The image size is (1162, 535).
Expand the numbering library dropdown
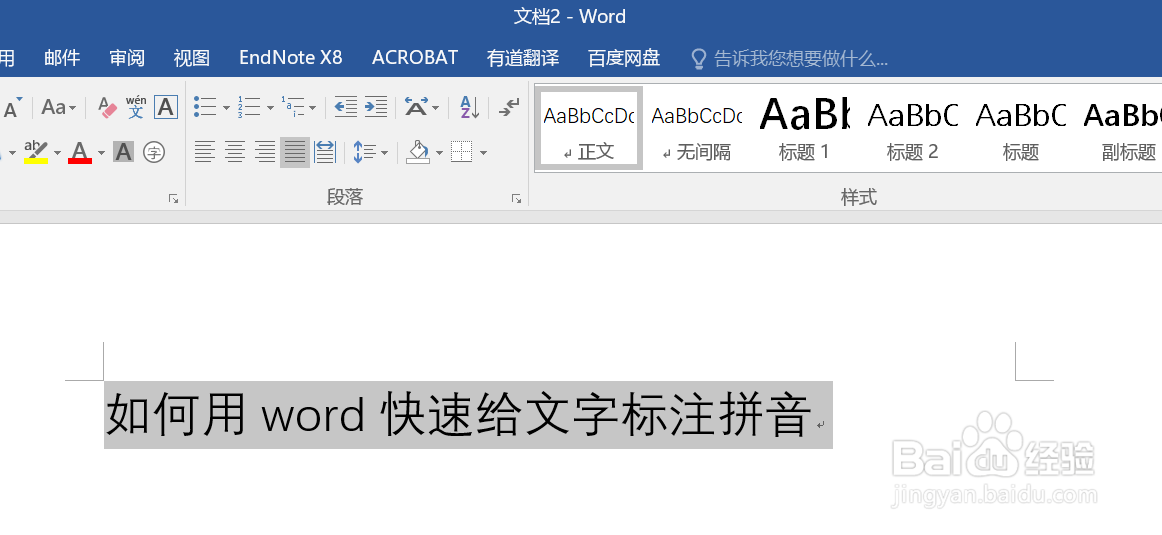270,108
